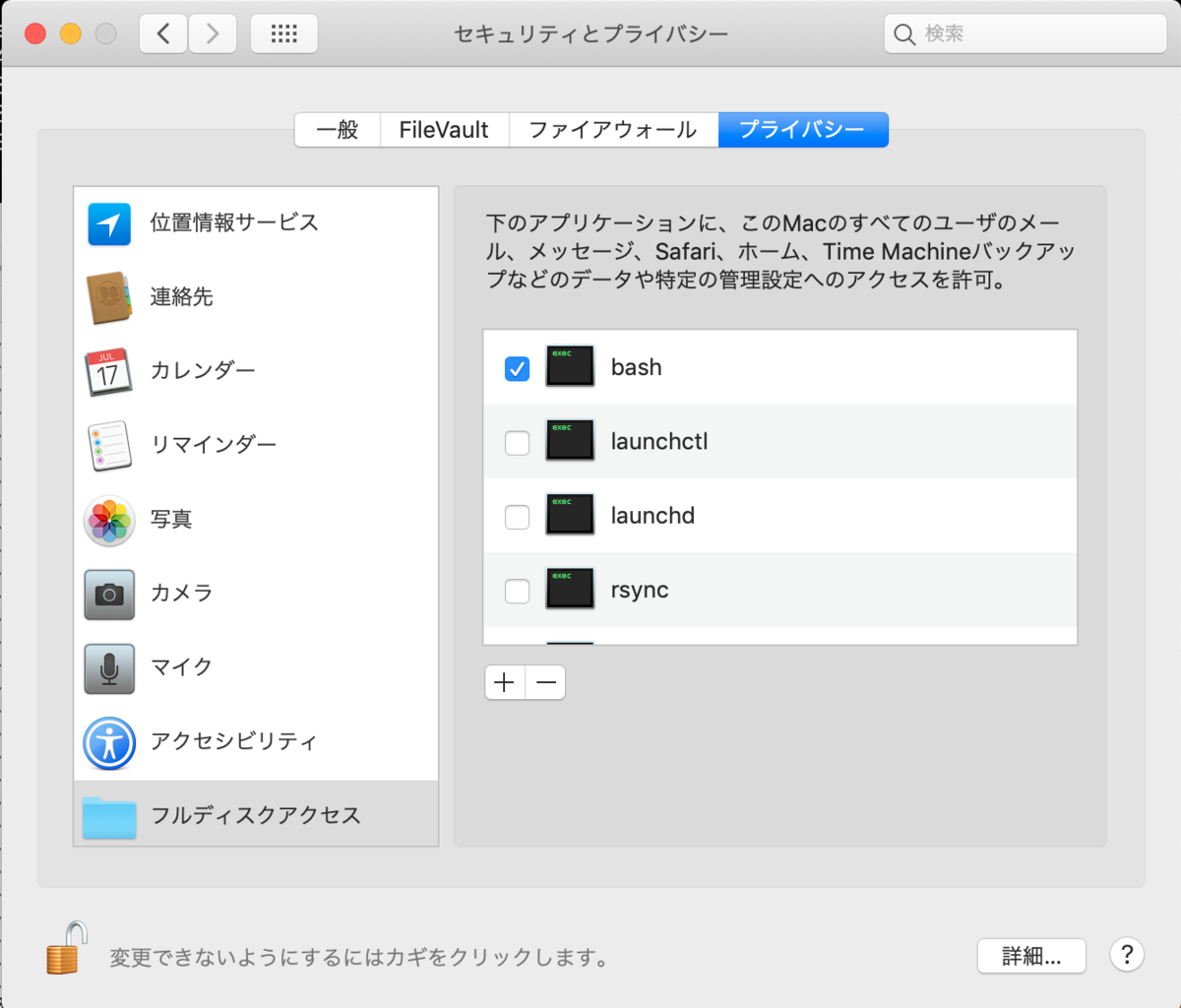Select the rsync name text

tap(640, 591)
